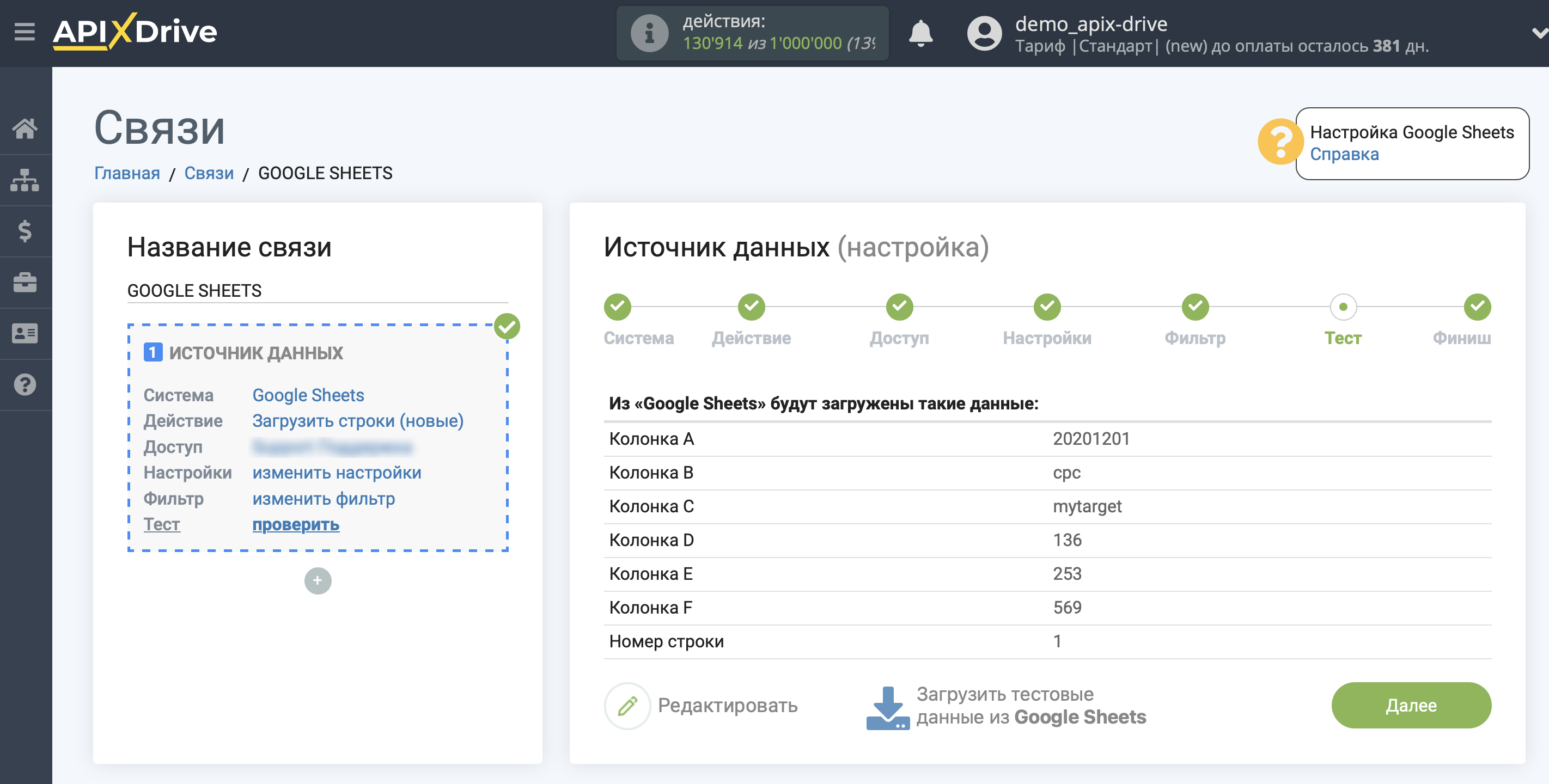Image resolution: width=1549 pixels, height=784 pixels.
Task: Click the Тест label in source block
Action: pos(162,524)
